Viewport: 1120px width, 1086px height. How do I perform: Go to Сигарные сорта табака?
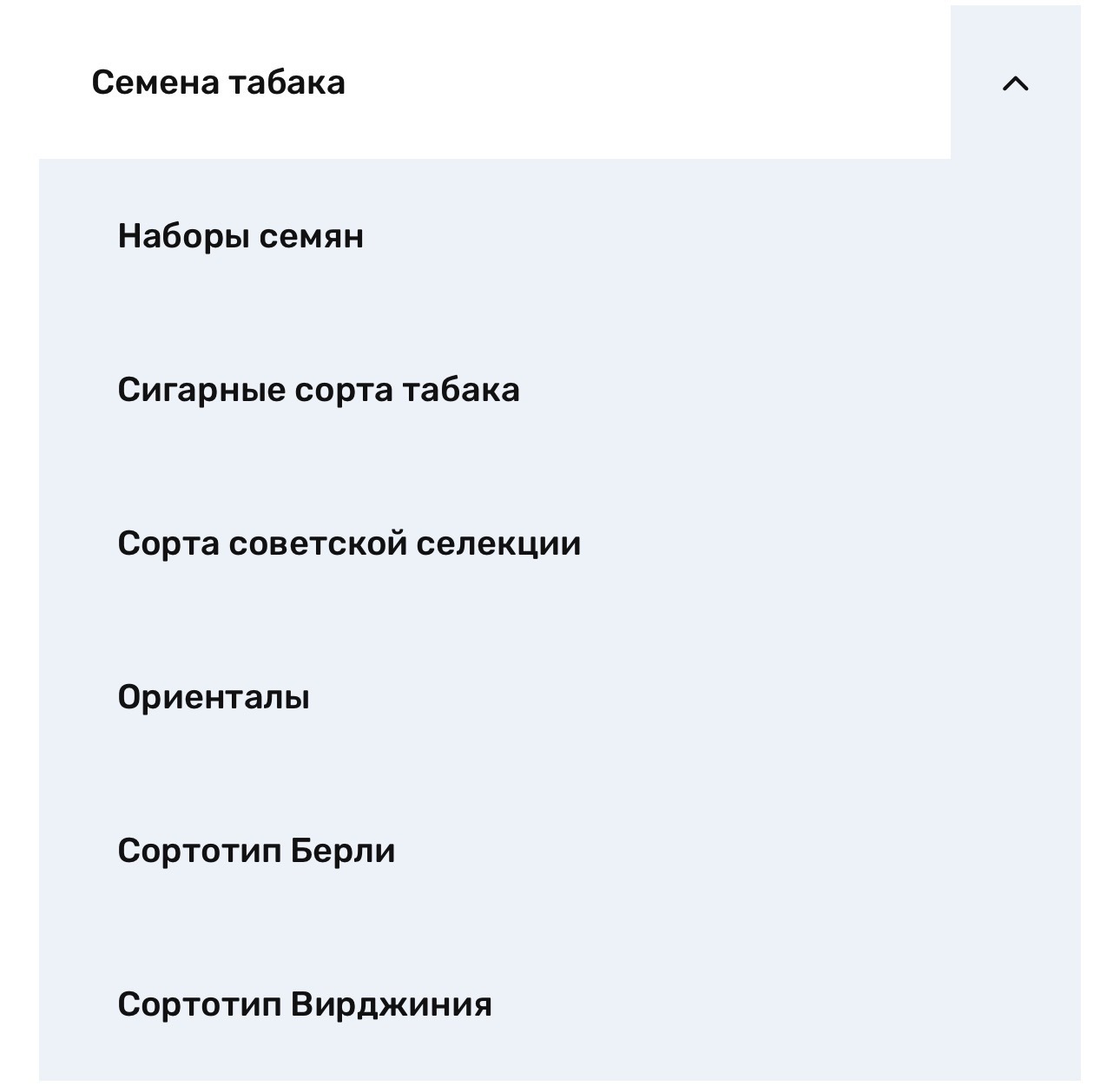tap(318, 390)
